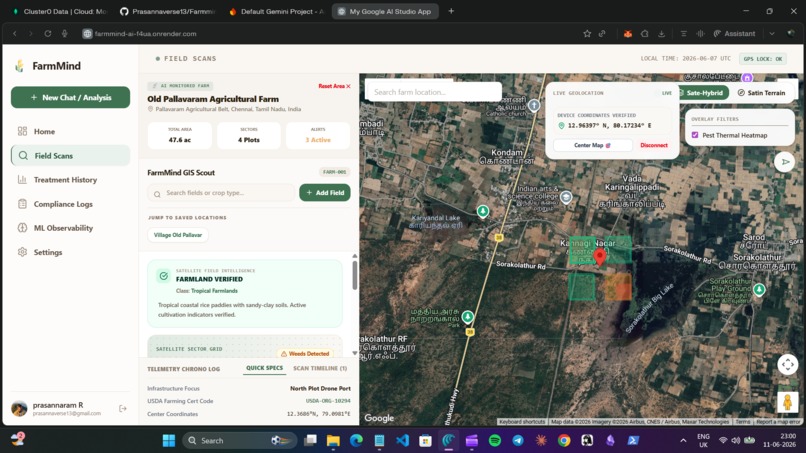Click the purple home marker on map
The image size is (806, 453).
[x=747, y=78]
